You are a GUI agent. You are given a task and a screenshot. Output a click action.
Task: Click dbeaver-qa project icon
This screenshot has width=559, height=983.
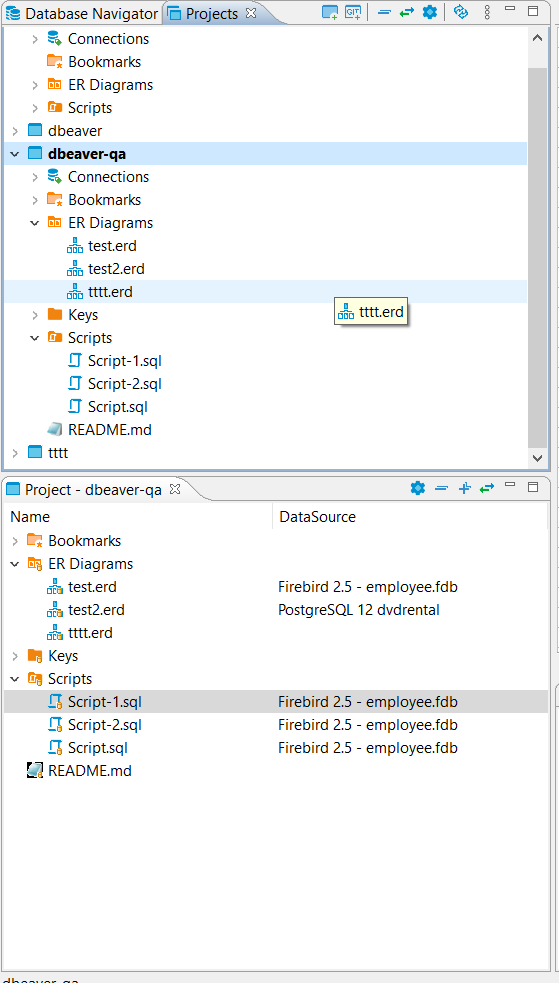pos(35,154)
